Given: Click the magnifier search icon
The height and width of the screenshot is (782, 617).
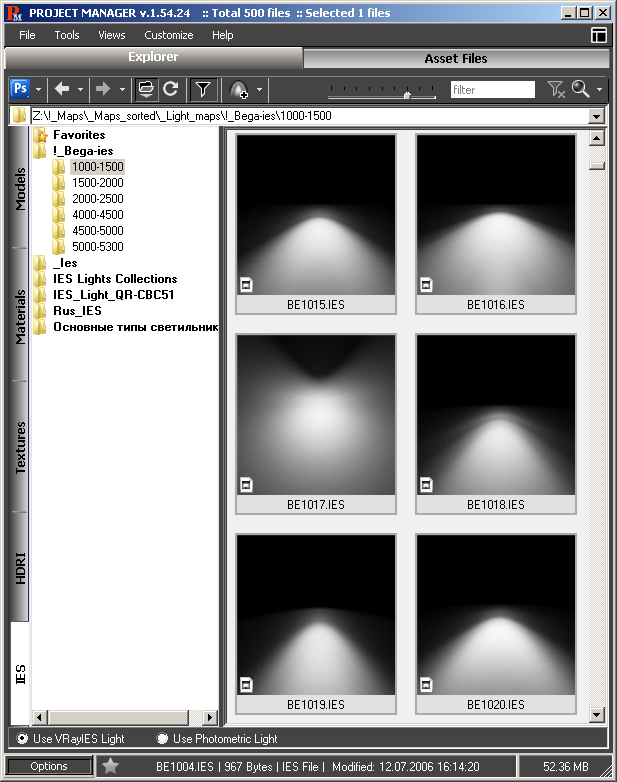Looking at the screenshot, I should pyautogui.click(x=580, y=89).
